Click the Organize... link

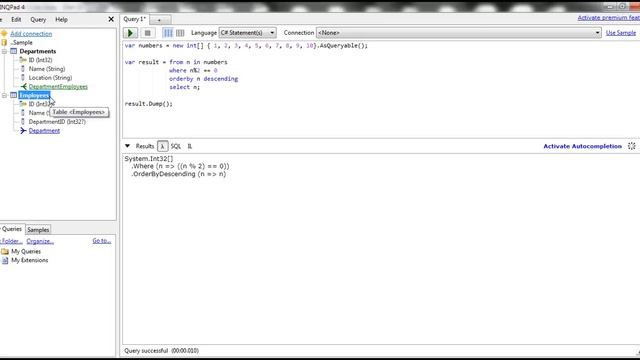40,241
